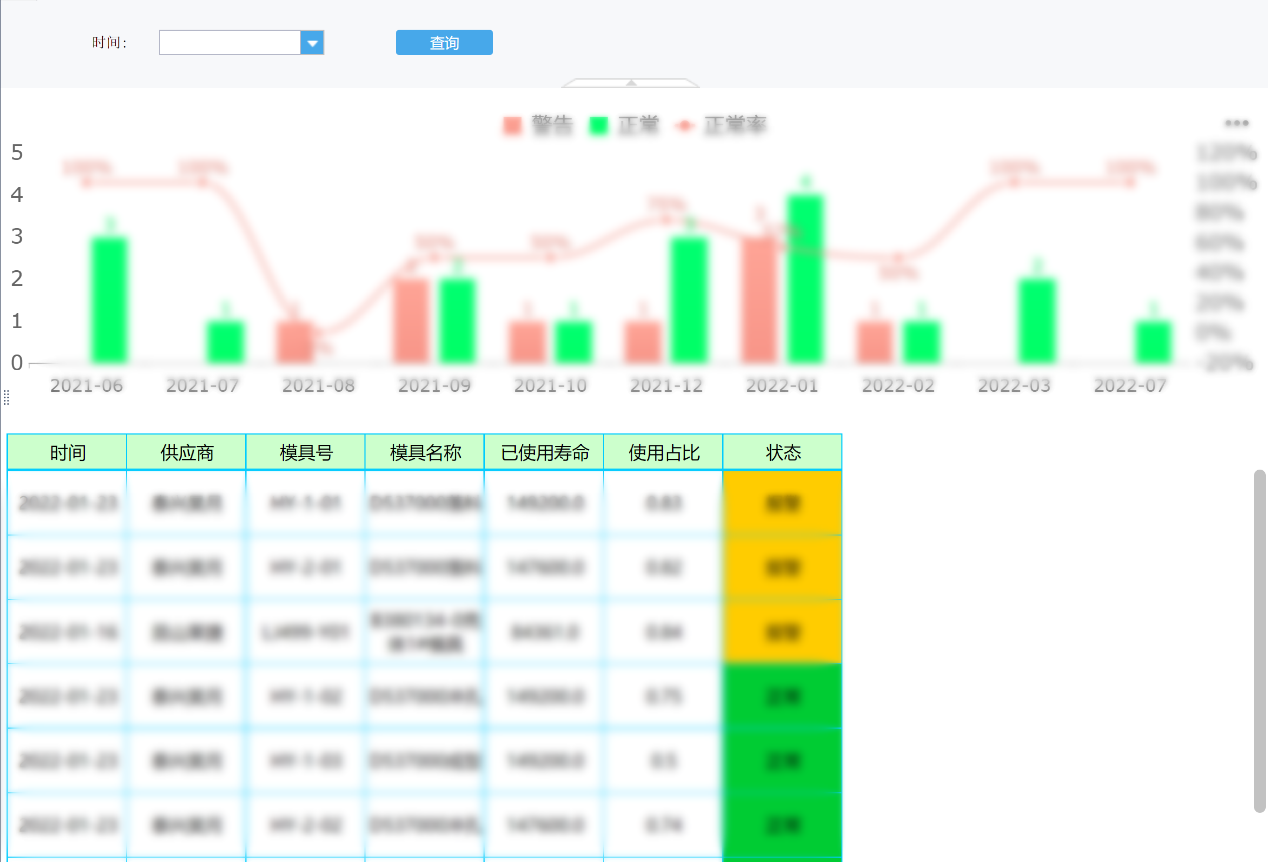This screenshot has width=1268, height=862.
Task: Click the 状态 column header
Action: pos(783,452)
